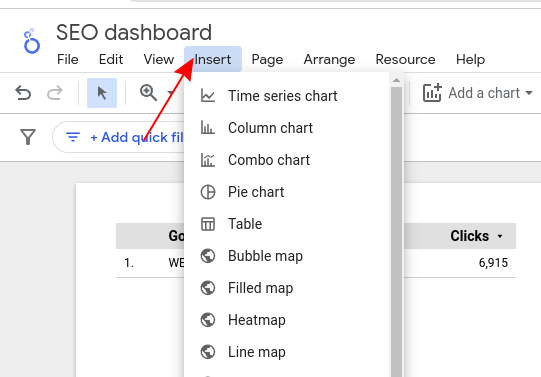541x377 pixels.
Task: Click the Looker Studio logo icon
Action: pos(31,41)
